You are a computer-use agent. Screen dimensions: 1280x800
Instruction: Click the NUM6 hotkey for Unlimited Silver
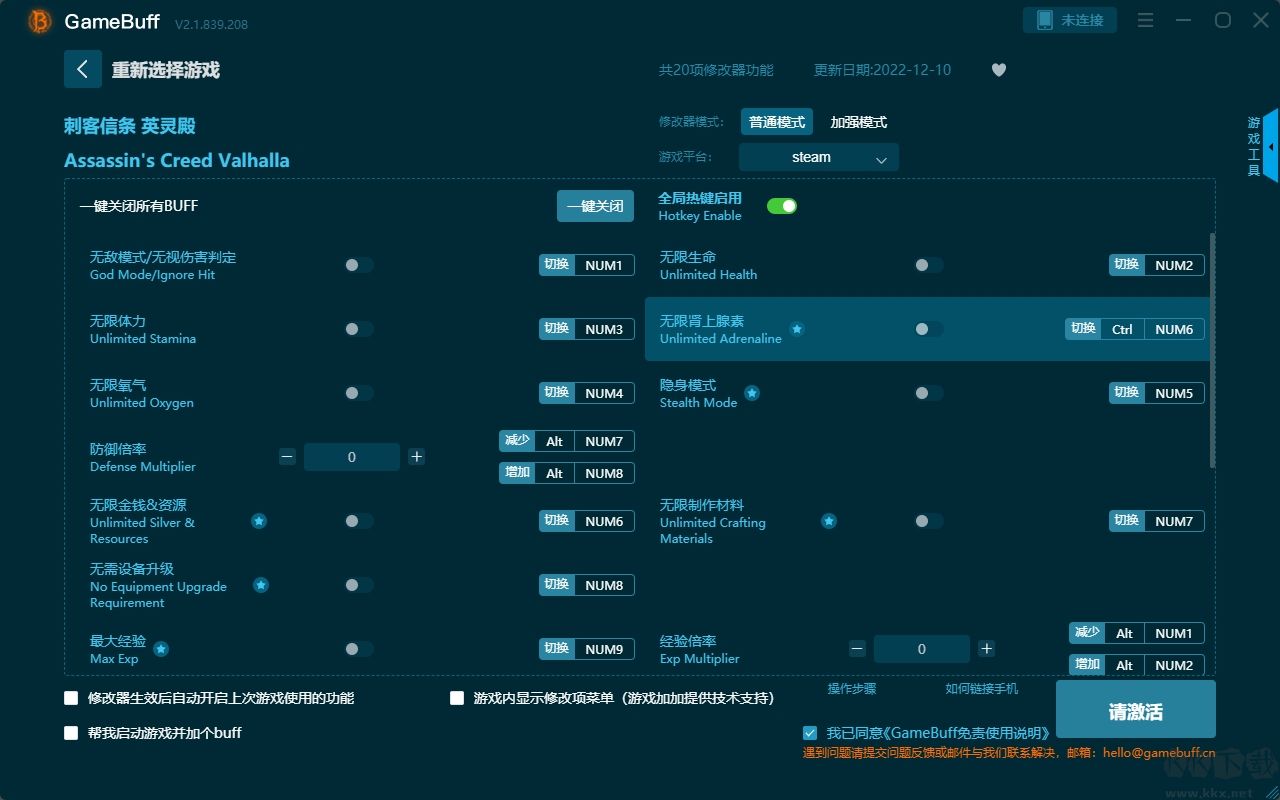coord(587,521)
